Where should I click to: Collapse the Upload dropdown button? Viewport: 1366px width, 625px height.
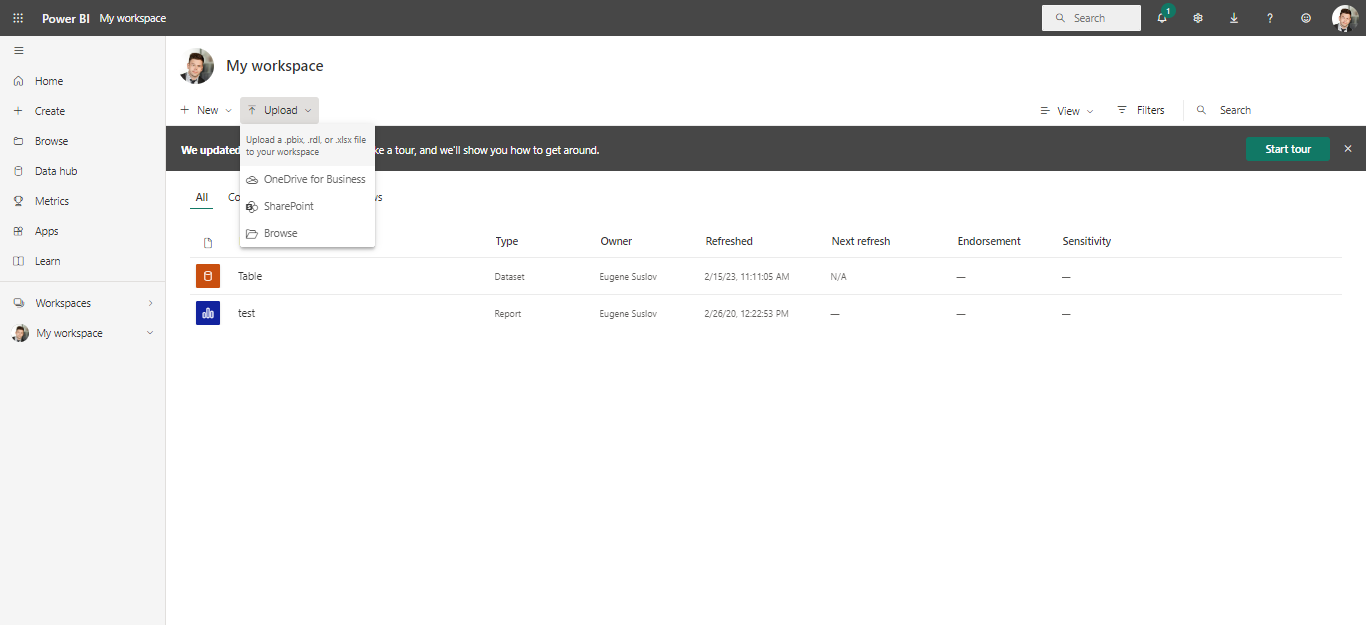click(x=279, y=110)
